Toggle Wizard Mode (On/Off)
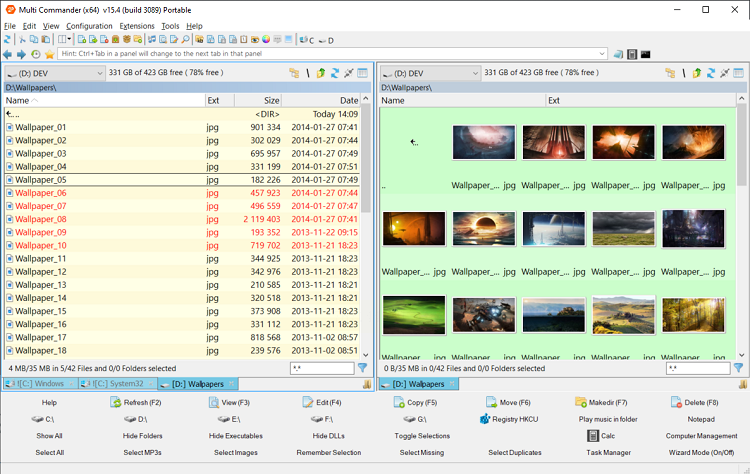Viewport: 750px width, 474px height. (x=700, y=452)
